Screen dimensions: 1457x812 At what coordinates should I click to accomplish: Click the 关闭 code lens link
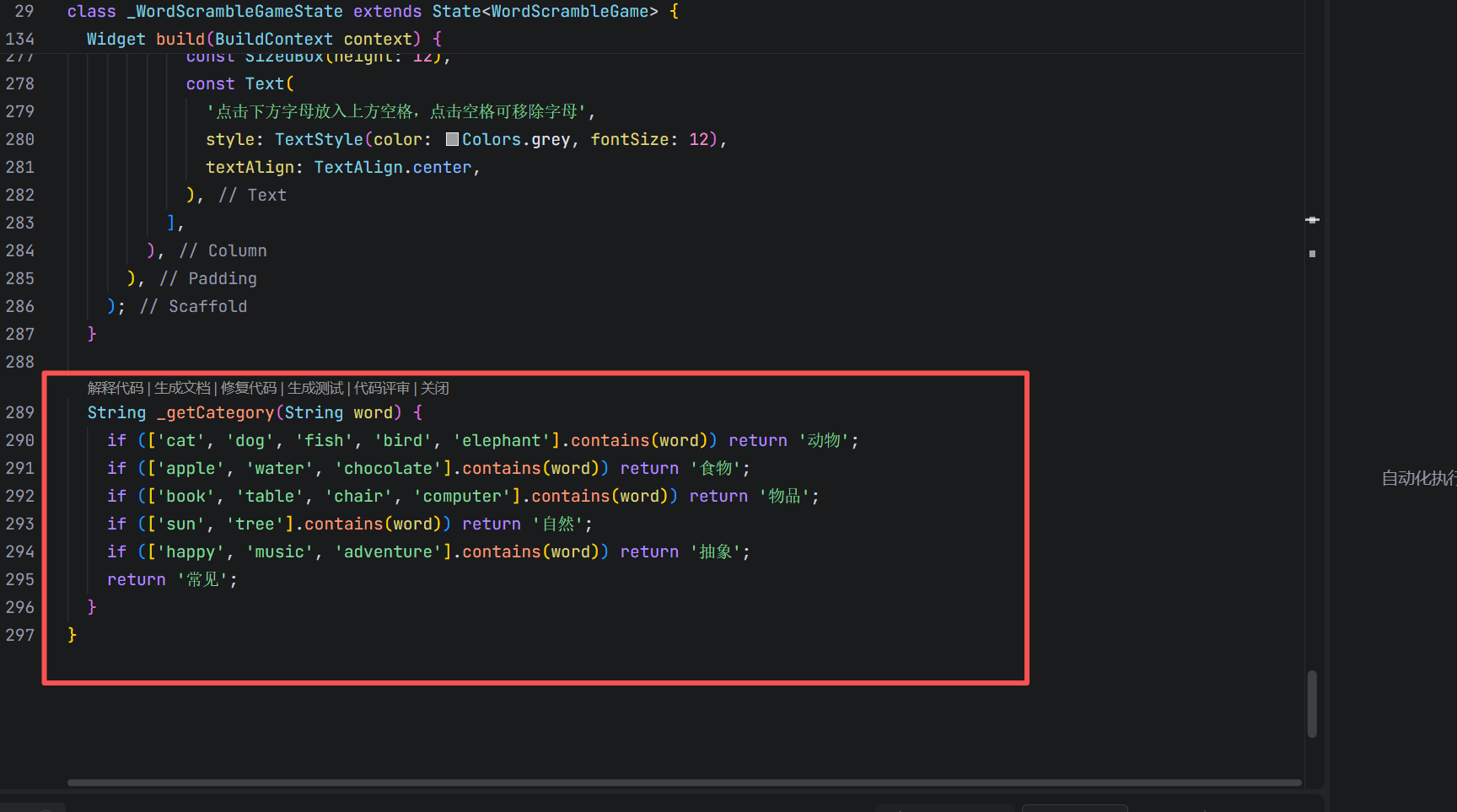434,388
